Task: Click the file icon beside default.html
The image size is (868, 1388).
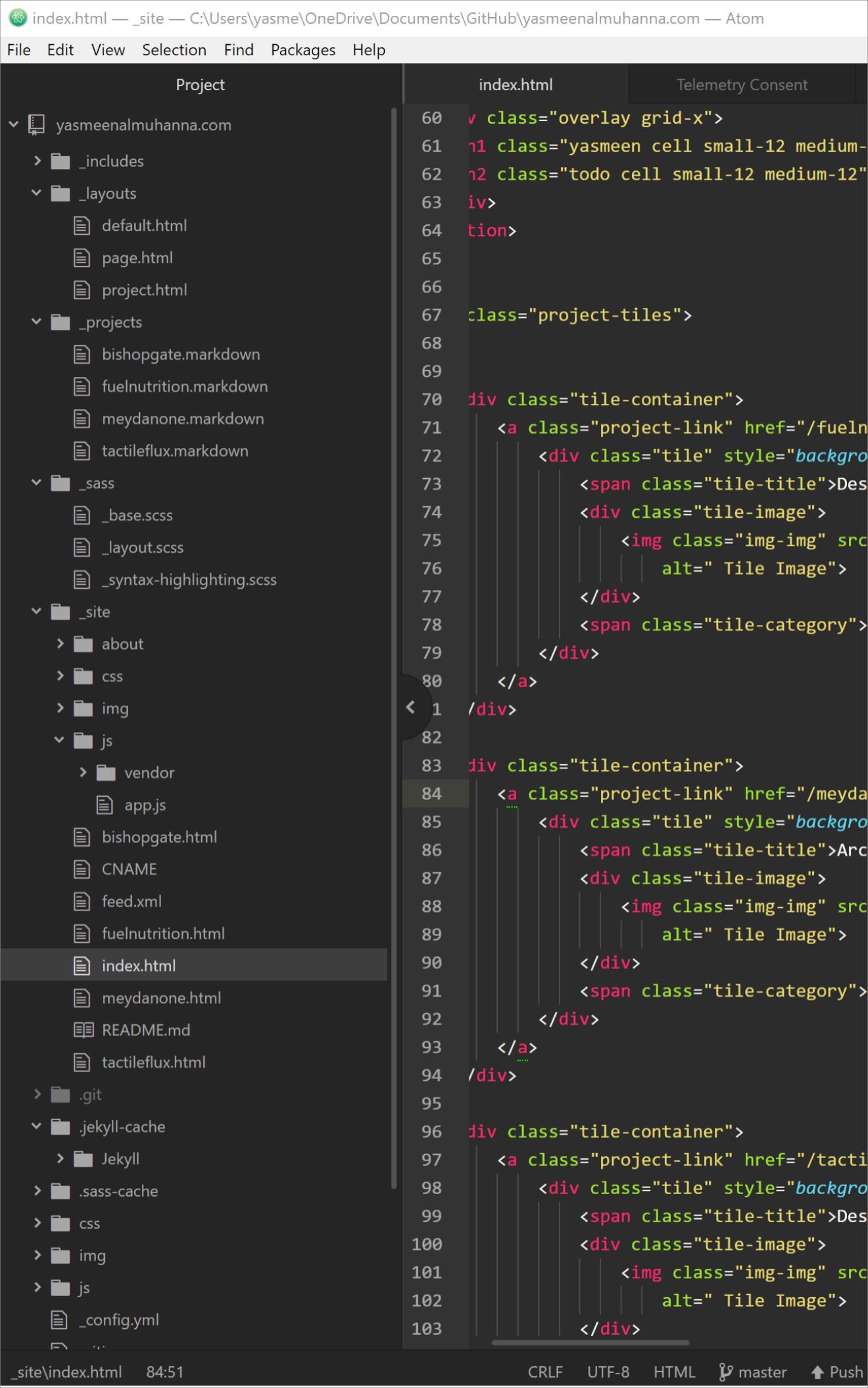Action: point(82,226)
